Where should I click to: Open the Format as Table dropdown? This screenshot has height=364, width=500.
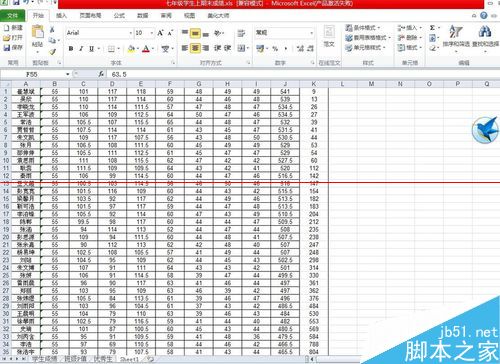(368, 38)
